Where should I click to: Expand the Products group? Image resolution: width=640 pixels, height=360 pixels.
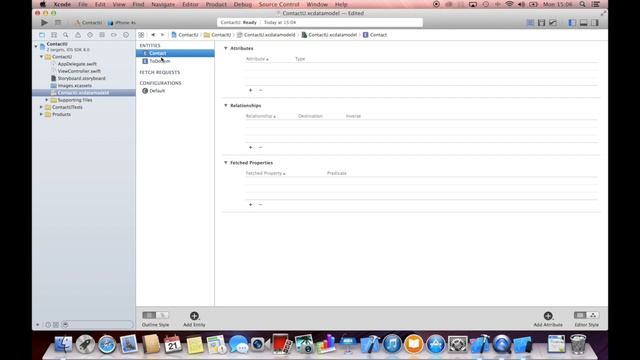(41, 114)
